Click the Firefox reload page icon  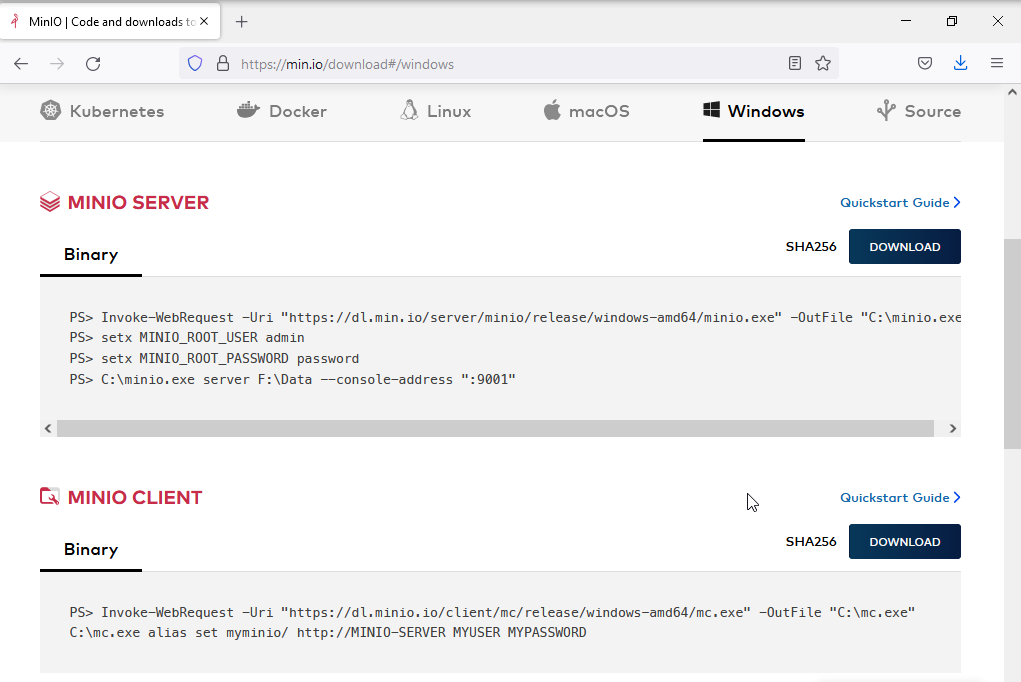(93, 64)
